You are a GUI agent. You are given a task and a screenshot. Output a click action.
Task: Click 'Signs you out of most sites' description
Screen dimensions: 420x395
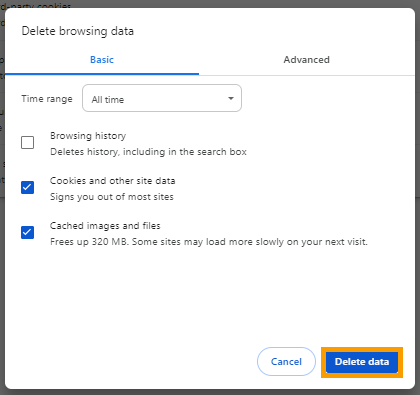112,197
